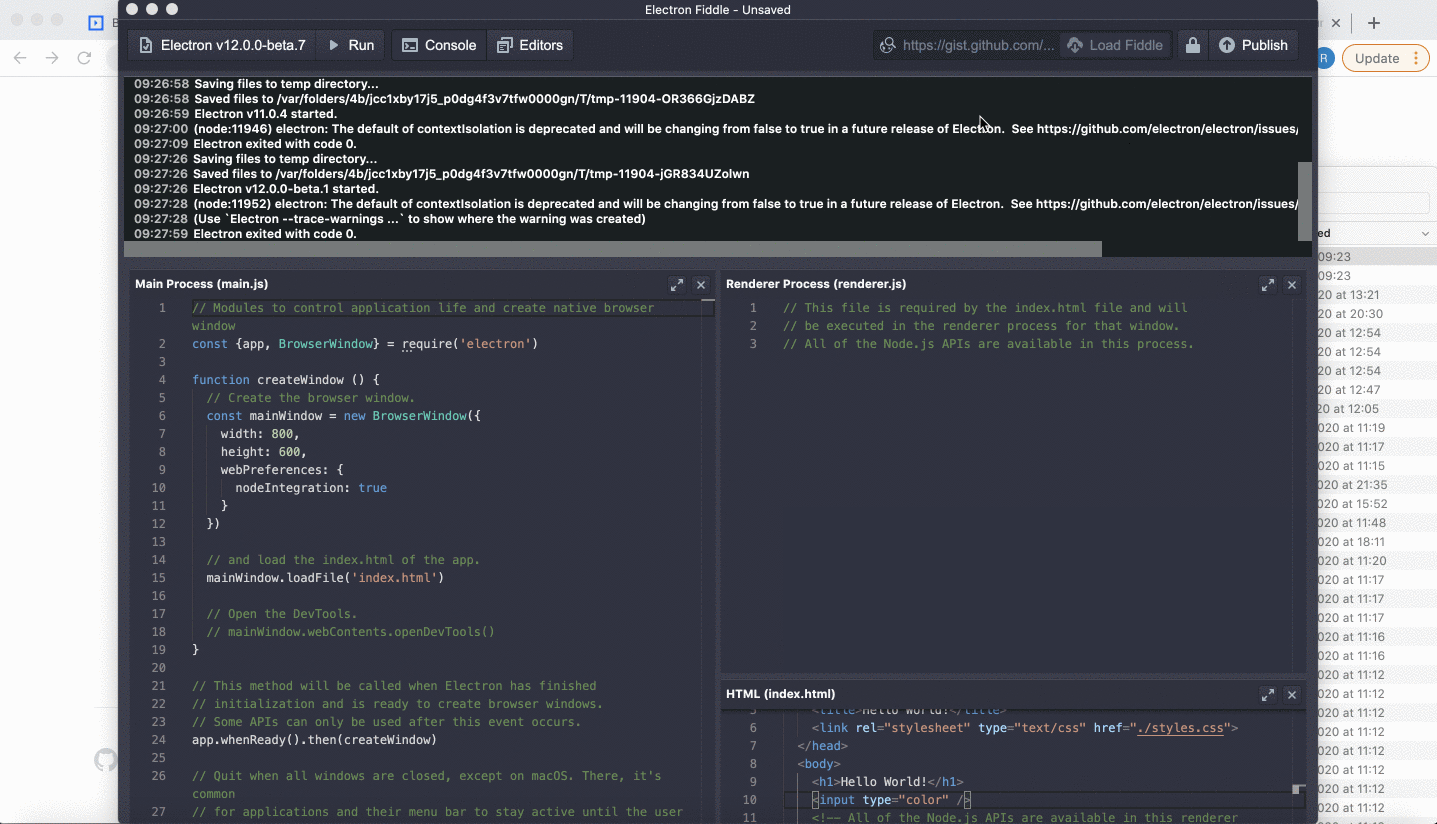Click line number 15 in main.js gutter
Viewport: 1437px width, 824px height.
tap(158, 578)
